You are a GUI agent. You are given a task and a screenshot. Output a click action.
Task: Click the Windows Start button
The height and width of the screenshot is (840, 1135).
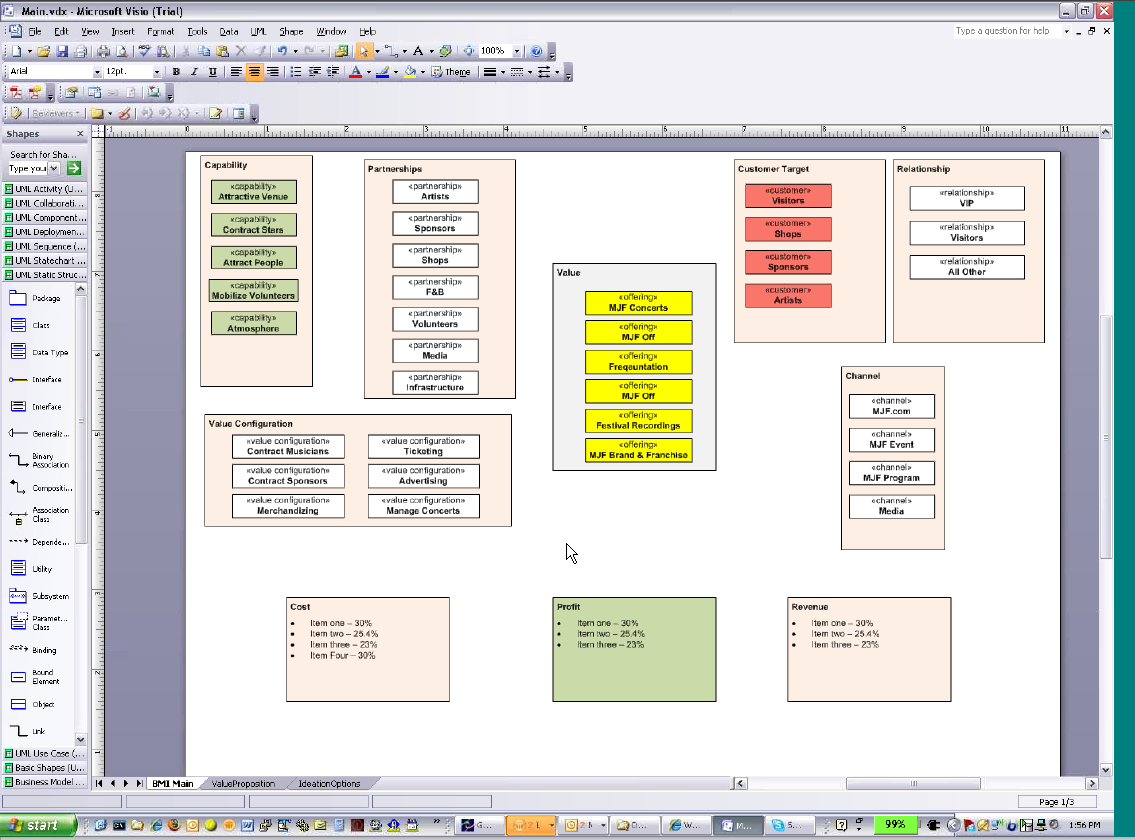(38, 825)
